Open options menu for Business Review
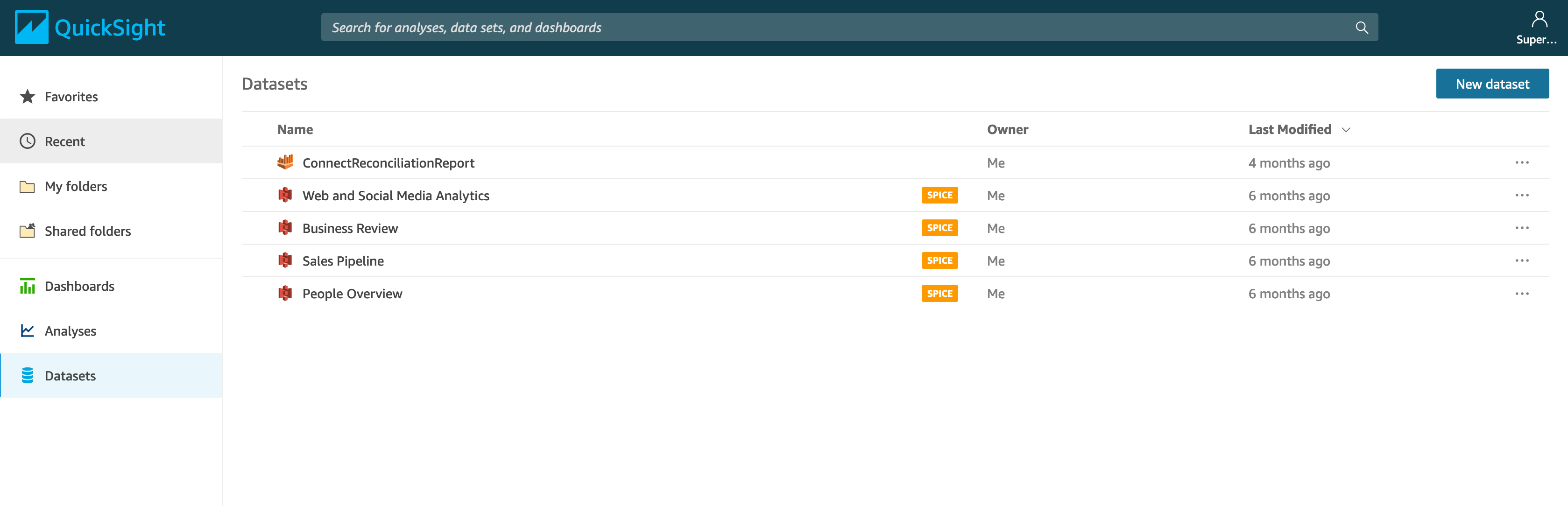The height and width of the screenshot is (506, 1568). click(1522, 228)
